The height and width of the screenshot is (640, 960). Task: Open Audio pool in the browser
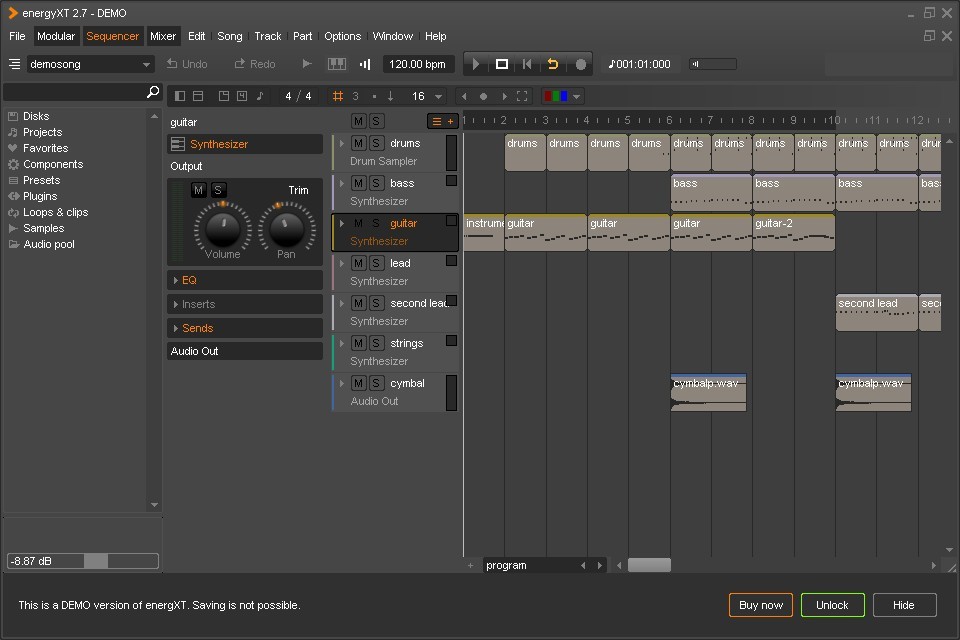(x=48, y=244)
